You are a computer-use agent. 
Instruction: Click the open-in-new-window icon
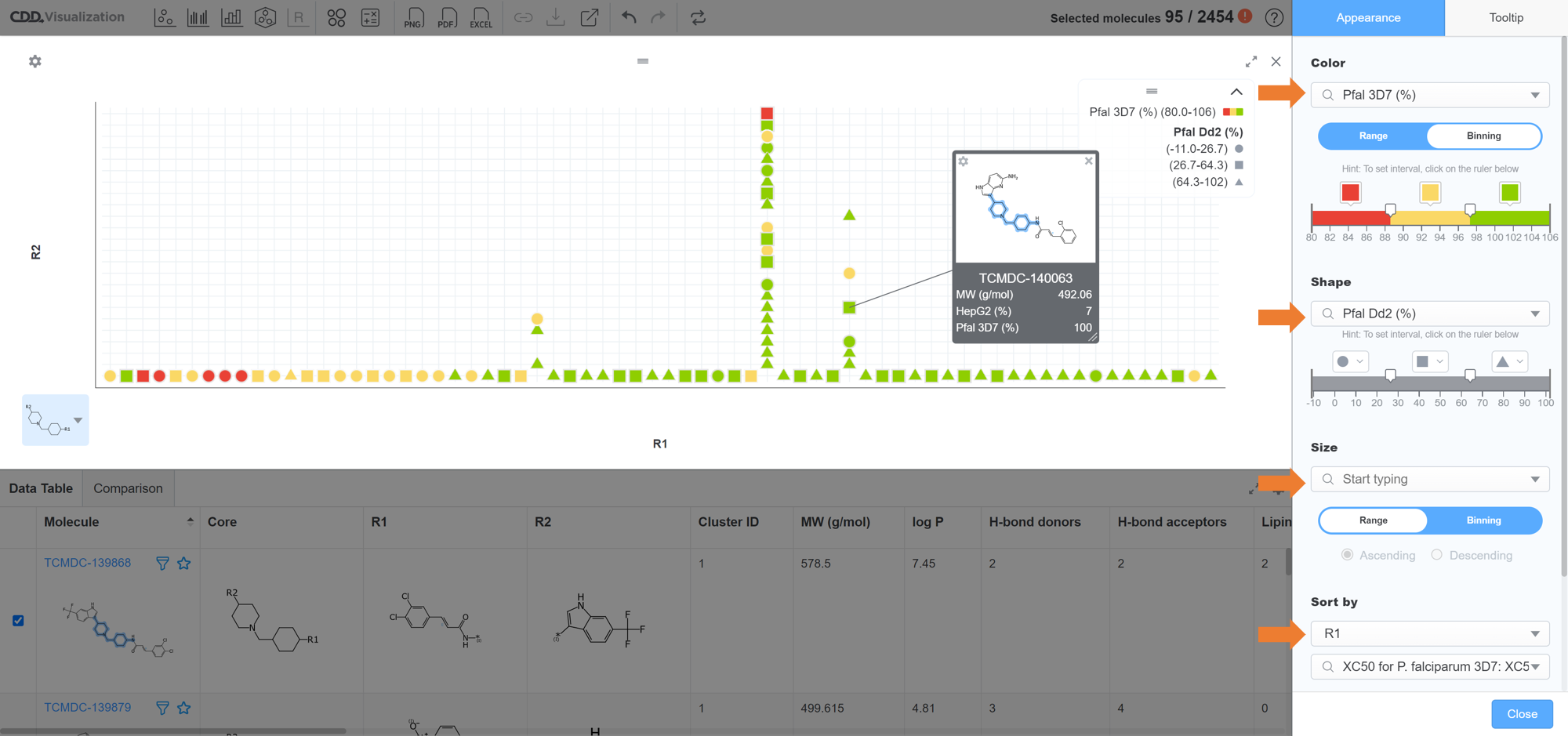coord(590,17)
